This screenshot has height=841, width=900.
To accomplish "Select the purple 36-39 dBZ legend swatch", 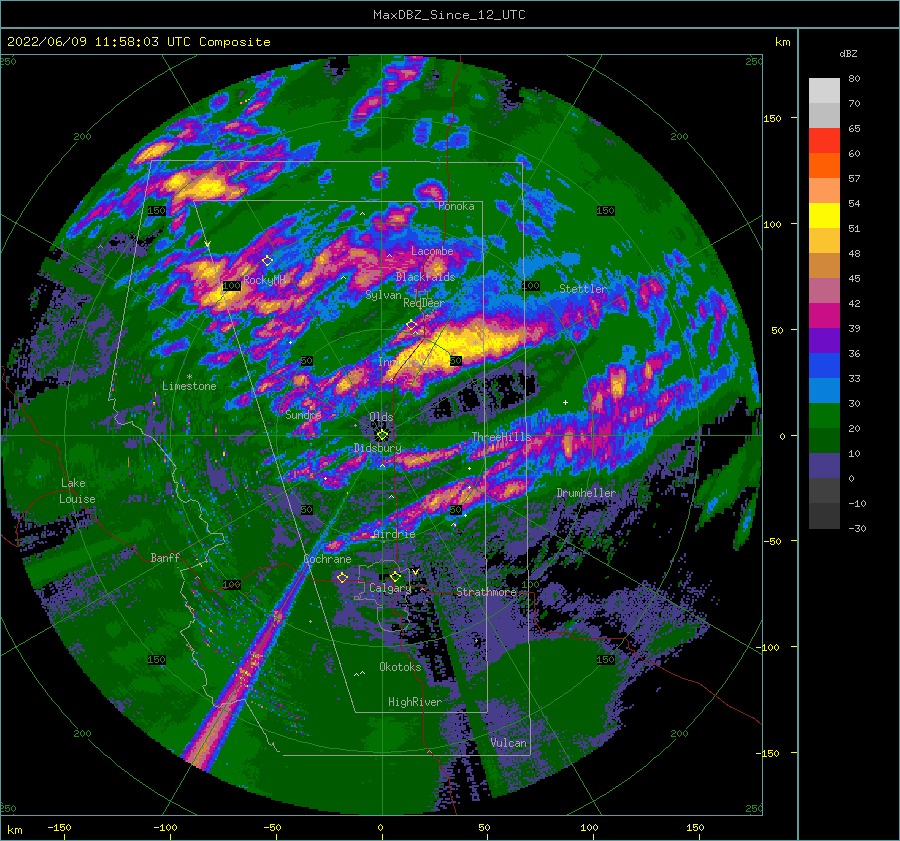I will click(824, 340).
